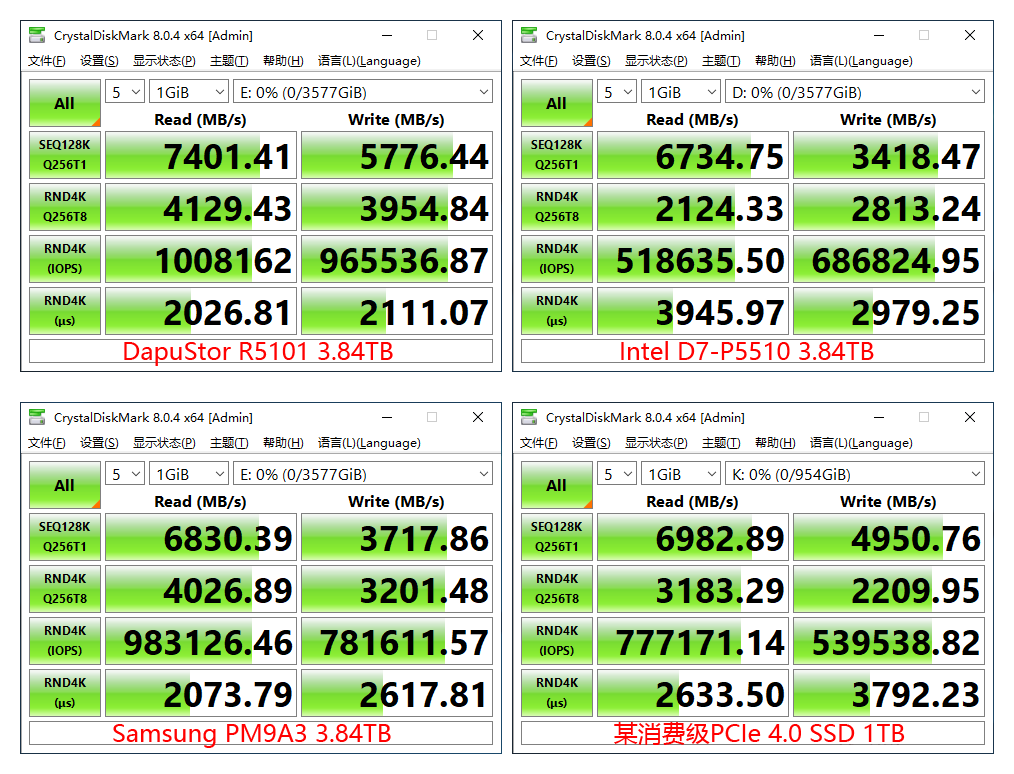Screen dimensions: 1014x774
Task: Select the 7401.41 sequential read result
Action: [x=200, y=155]
